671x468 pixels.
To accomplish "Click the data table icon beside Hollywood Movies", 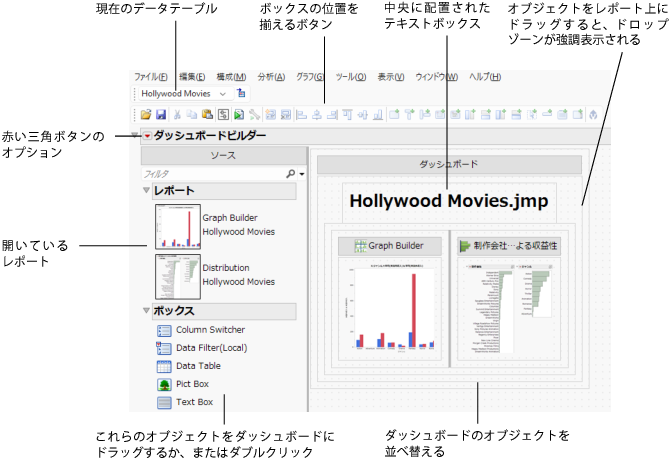I will (x=242, y=93).
